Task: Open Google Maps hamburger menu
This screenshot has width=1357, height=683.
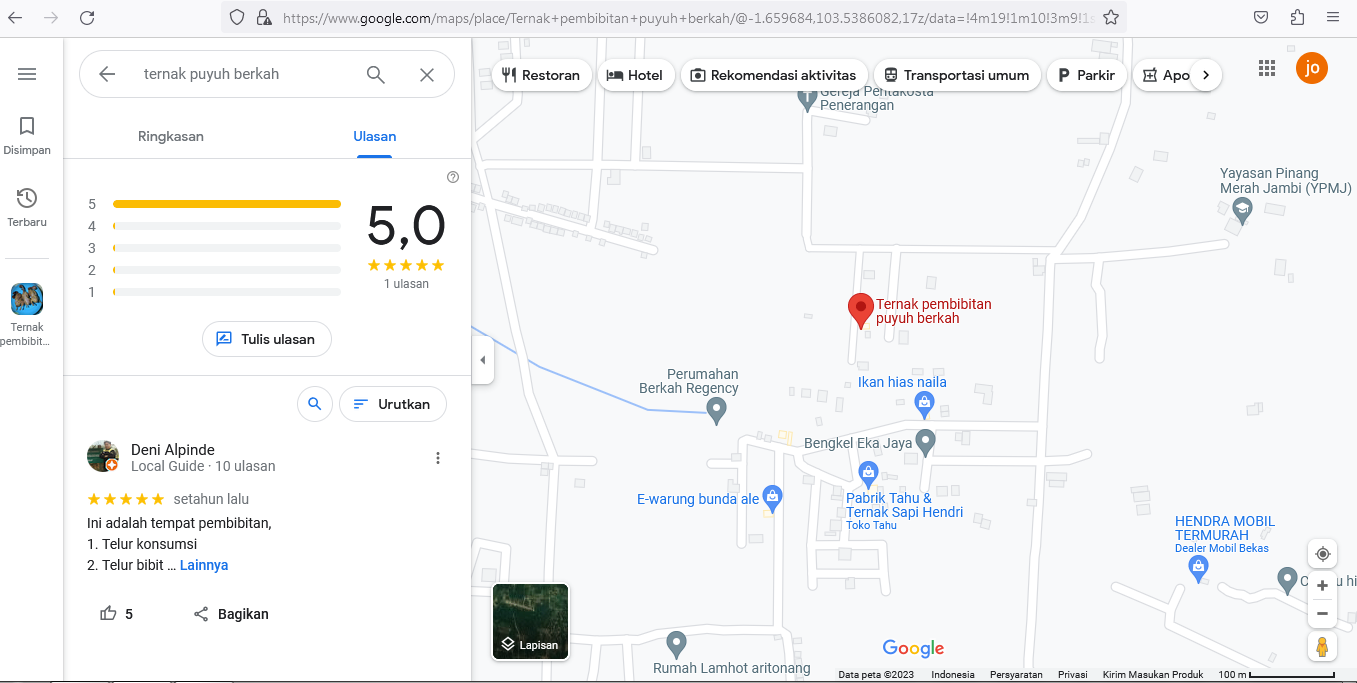Action: 27,74
